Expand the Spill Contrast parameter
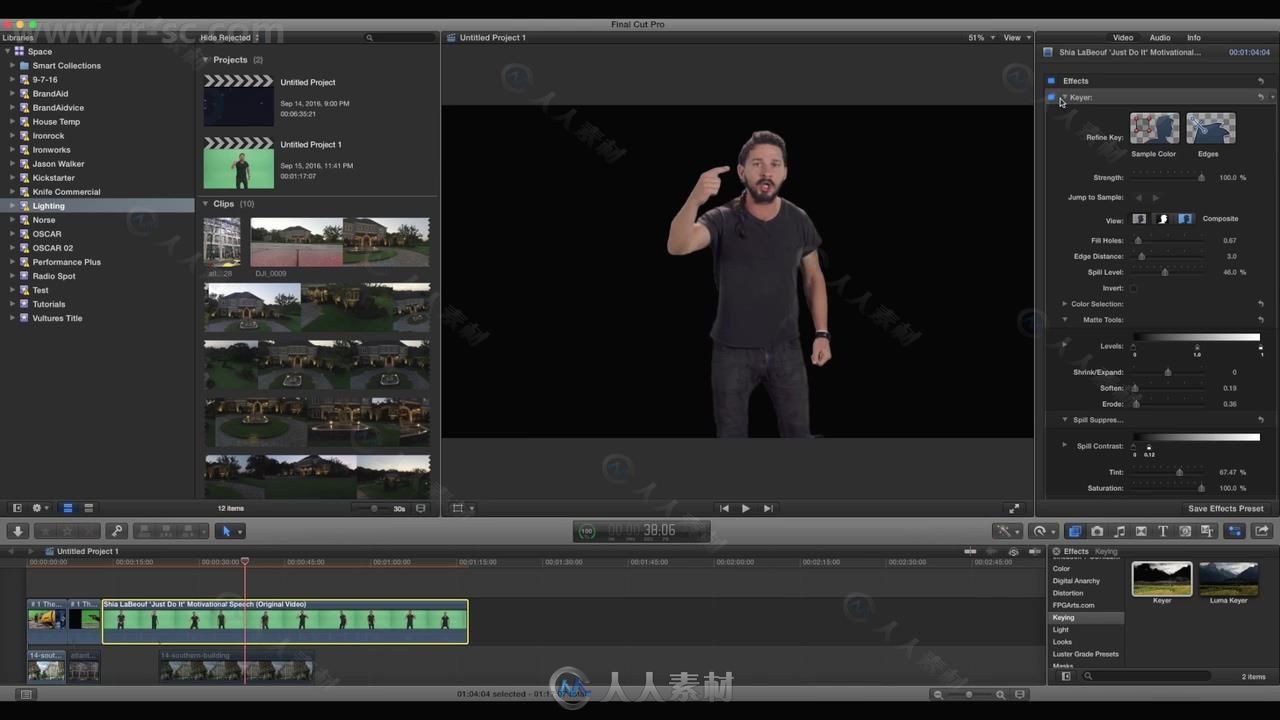The image size is (1280, 720). click(1064, 445)
